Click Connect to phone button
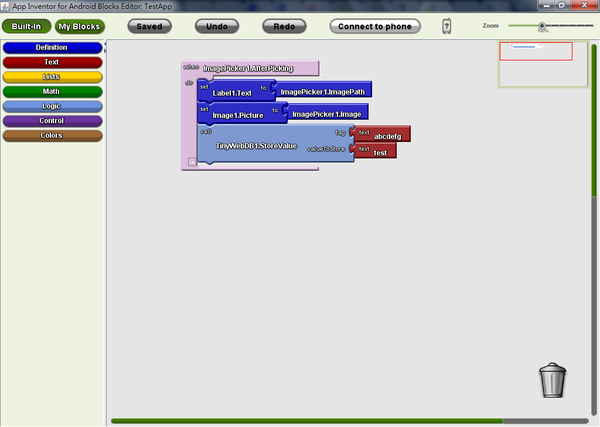The image size is (600, 427). coord(375,26)
